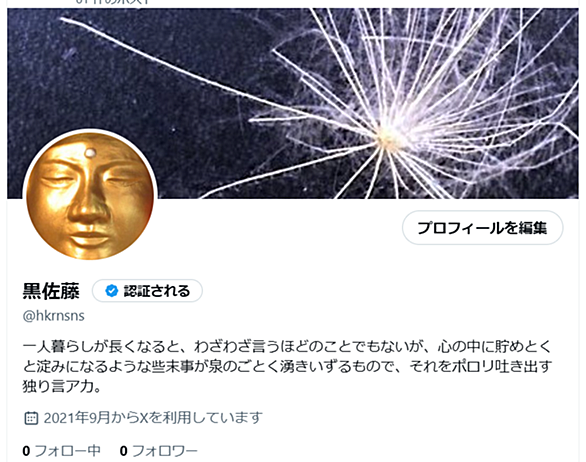Image resolution: width=586 pixels, height=462 pixels.
Task: Click the blue verified checkmark badge icon
Action: point(111,291)
